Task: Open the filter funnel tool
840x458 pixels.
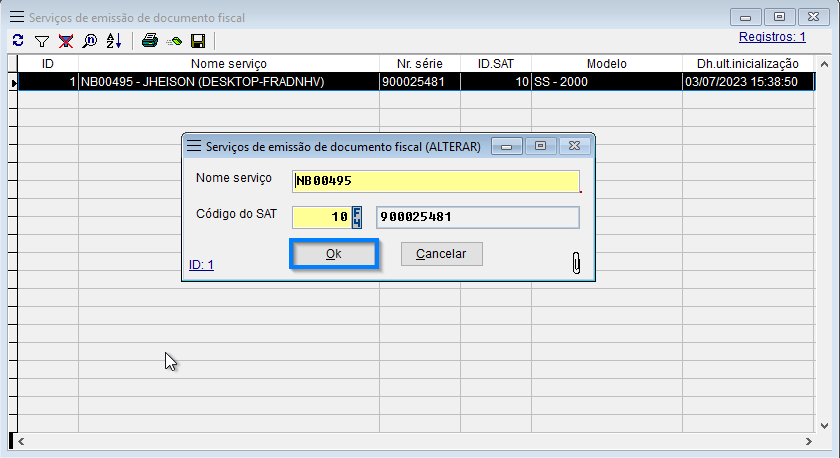Action: [41, 41]
